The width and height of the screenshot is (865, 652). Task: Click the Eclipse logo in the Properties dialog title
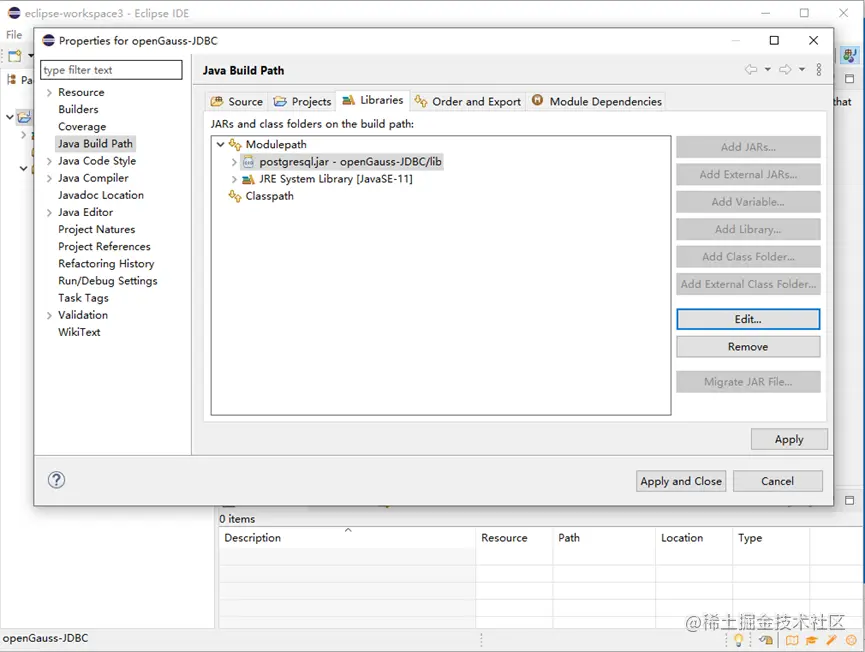point(49,40)
